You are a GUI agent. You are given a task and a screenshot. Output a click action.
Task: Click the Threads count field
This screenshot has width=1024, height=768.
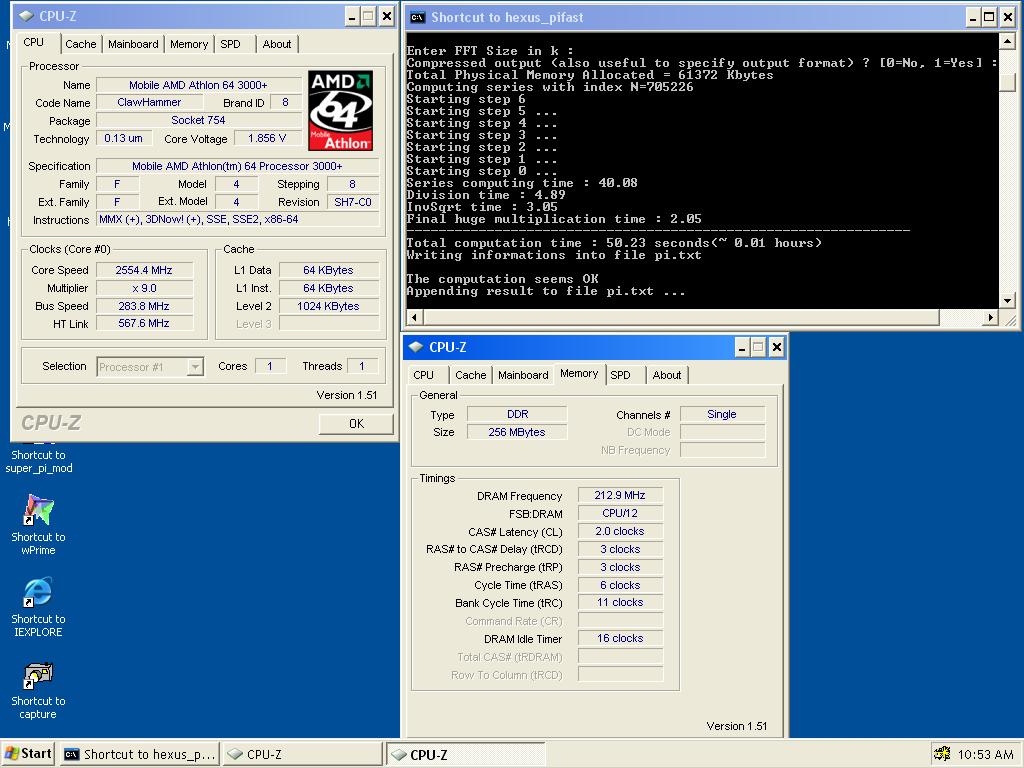[x=362, y=366]
